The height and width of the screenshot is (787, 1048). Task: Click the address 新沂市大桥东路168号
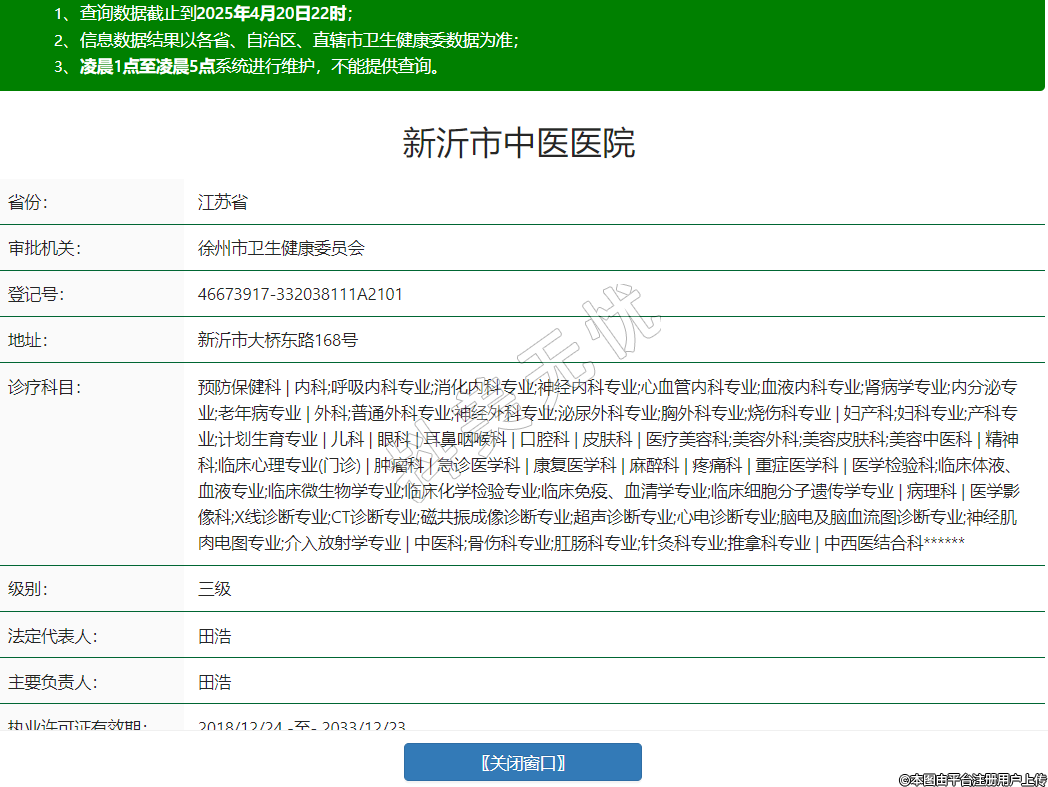(277, 340)
